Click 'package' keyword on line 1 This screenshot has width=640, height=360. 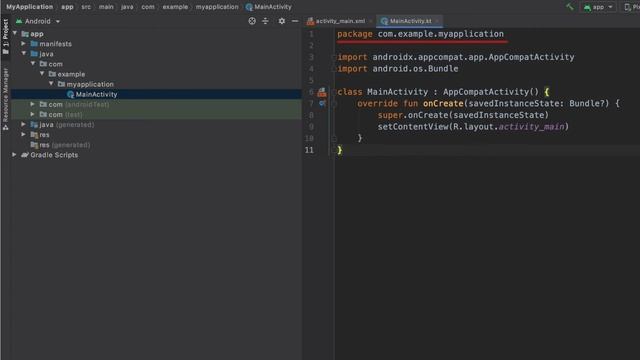point(355,34)
